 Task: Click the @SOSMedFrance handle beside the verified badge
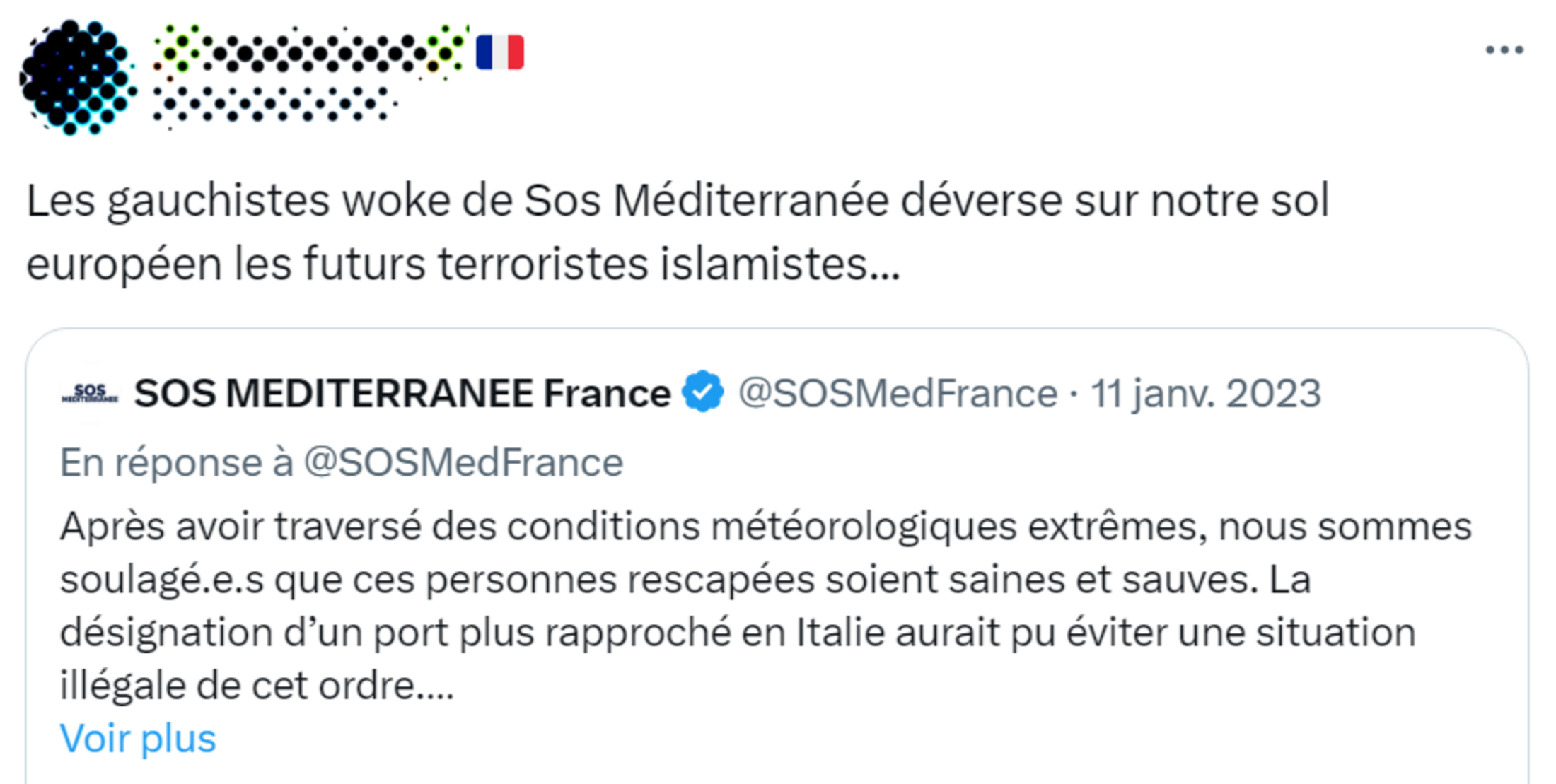(x=898, y=393)
